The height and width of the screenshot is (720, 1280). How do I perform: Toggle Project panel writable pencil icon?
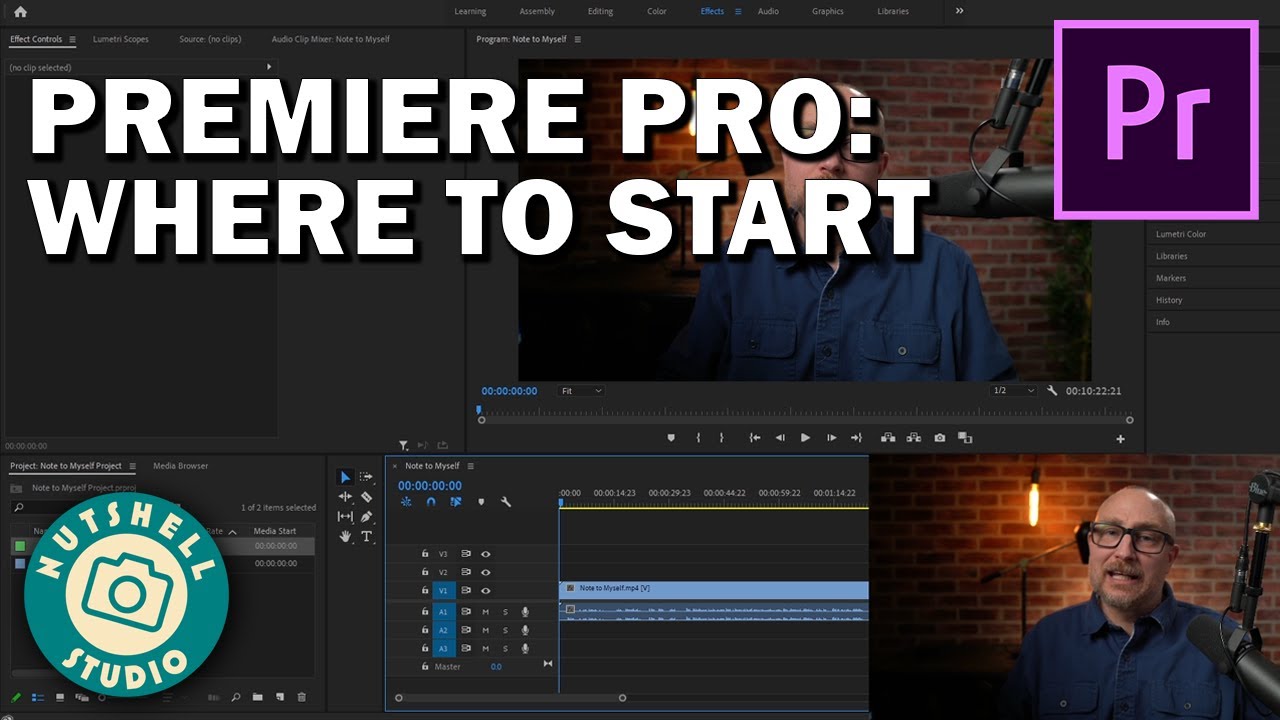(x=16, y=697)
